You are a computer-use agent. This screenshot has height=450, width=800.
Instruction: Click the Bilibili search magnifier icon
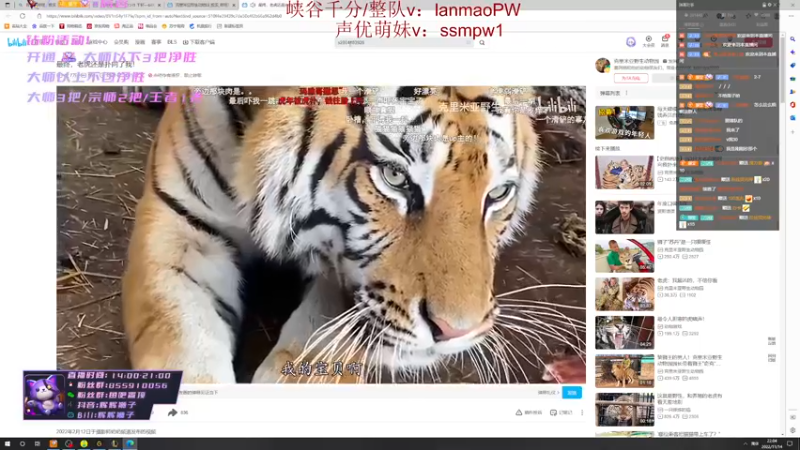pyautogui.click(x=482, y=43)
